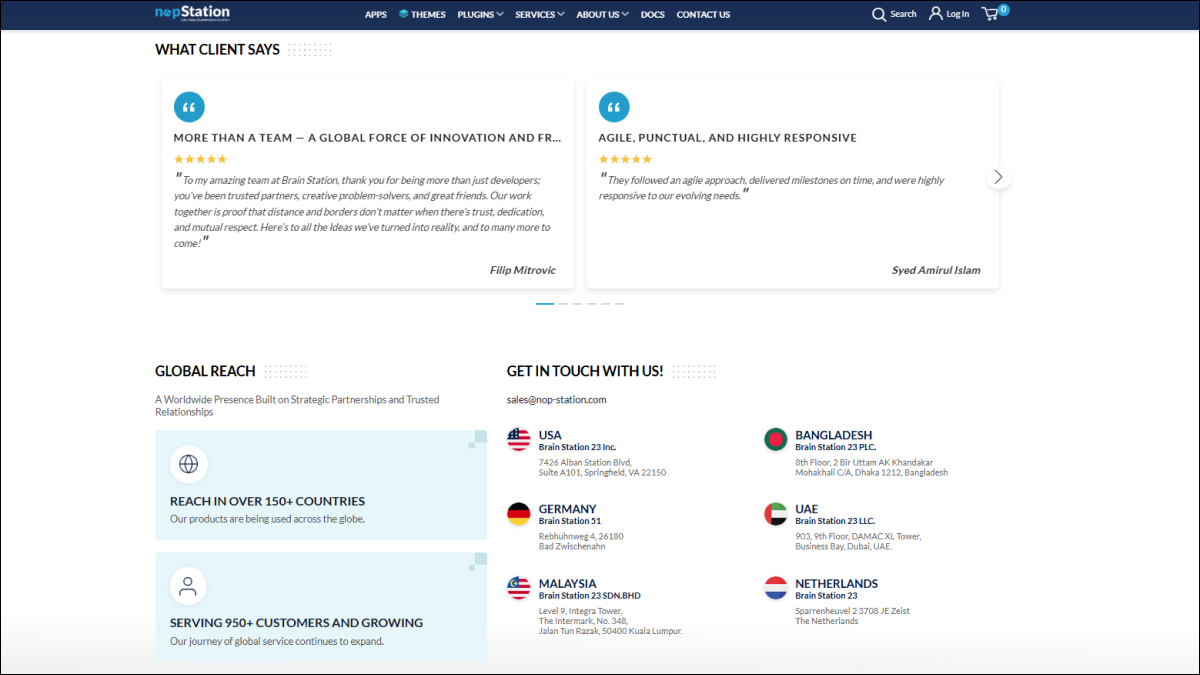The height and width of the screenshot is (675, 1200).
Task: Click the Business Bay, Dubai, UAE address line
Action: [x=844, y=547]
